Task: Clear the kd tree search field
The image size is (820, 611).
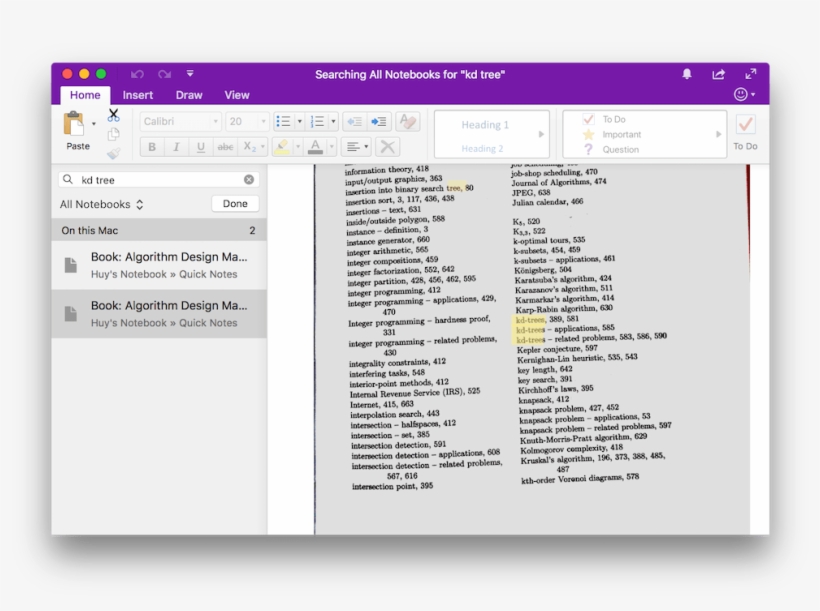Action: coord(250,179)
